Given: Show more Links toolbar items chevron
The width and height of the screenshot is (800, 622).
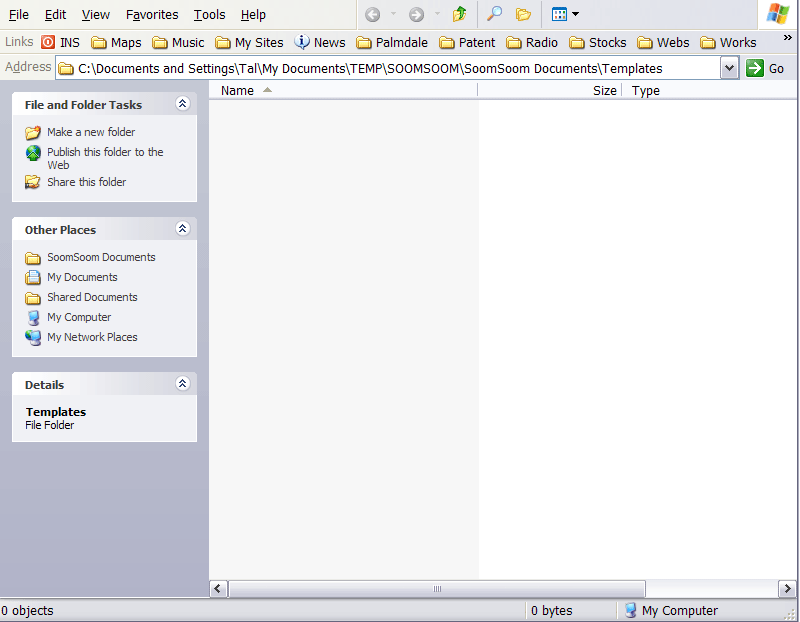Looking at the screenshot, I should 788,38.
